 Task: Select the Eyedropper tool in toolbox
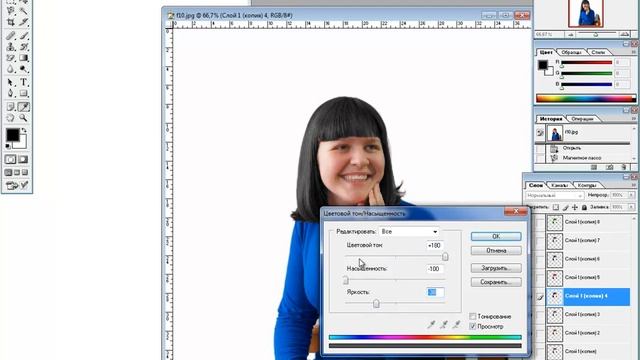[24, 107]
